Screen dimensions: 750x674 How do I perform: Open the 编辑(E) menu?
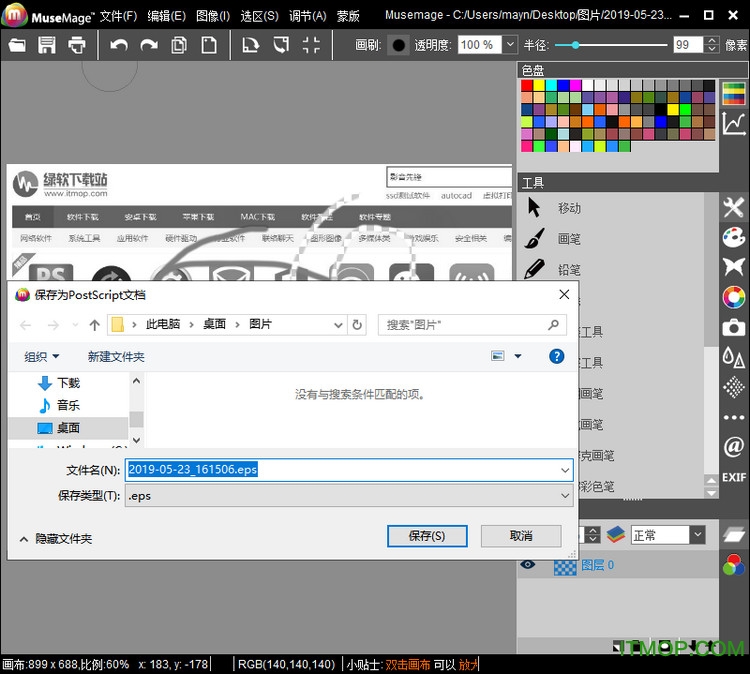pos(166,16)
